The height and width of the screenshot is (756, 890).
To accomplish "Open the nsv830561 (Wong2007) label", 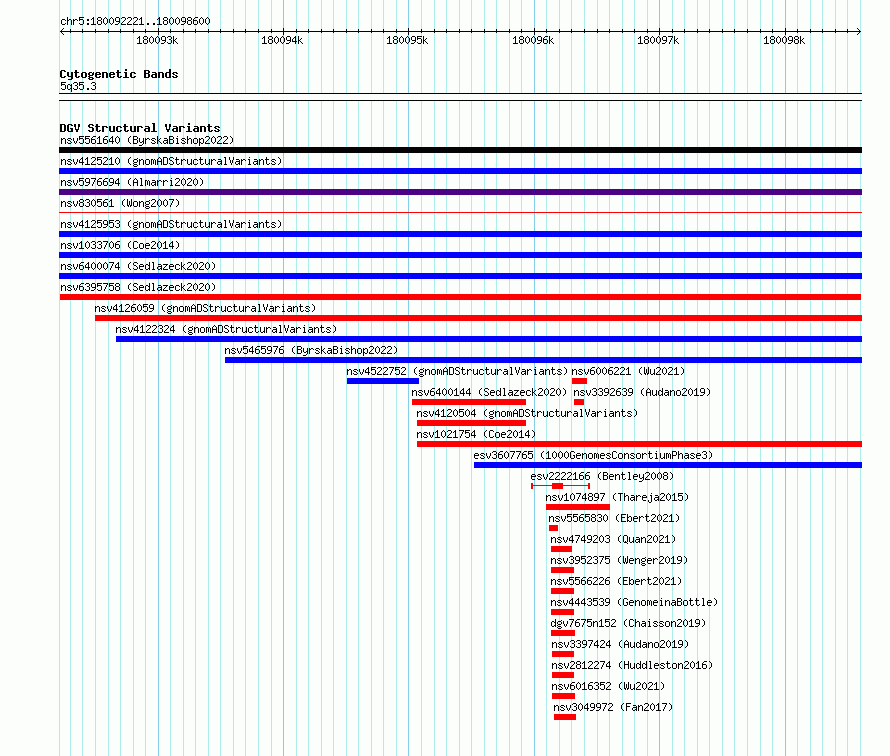I will (120, 203).
